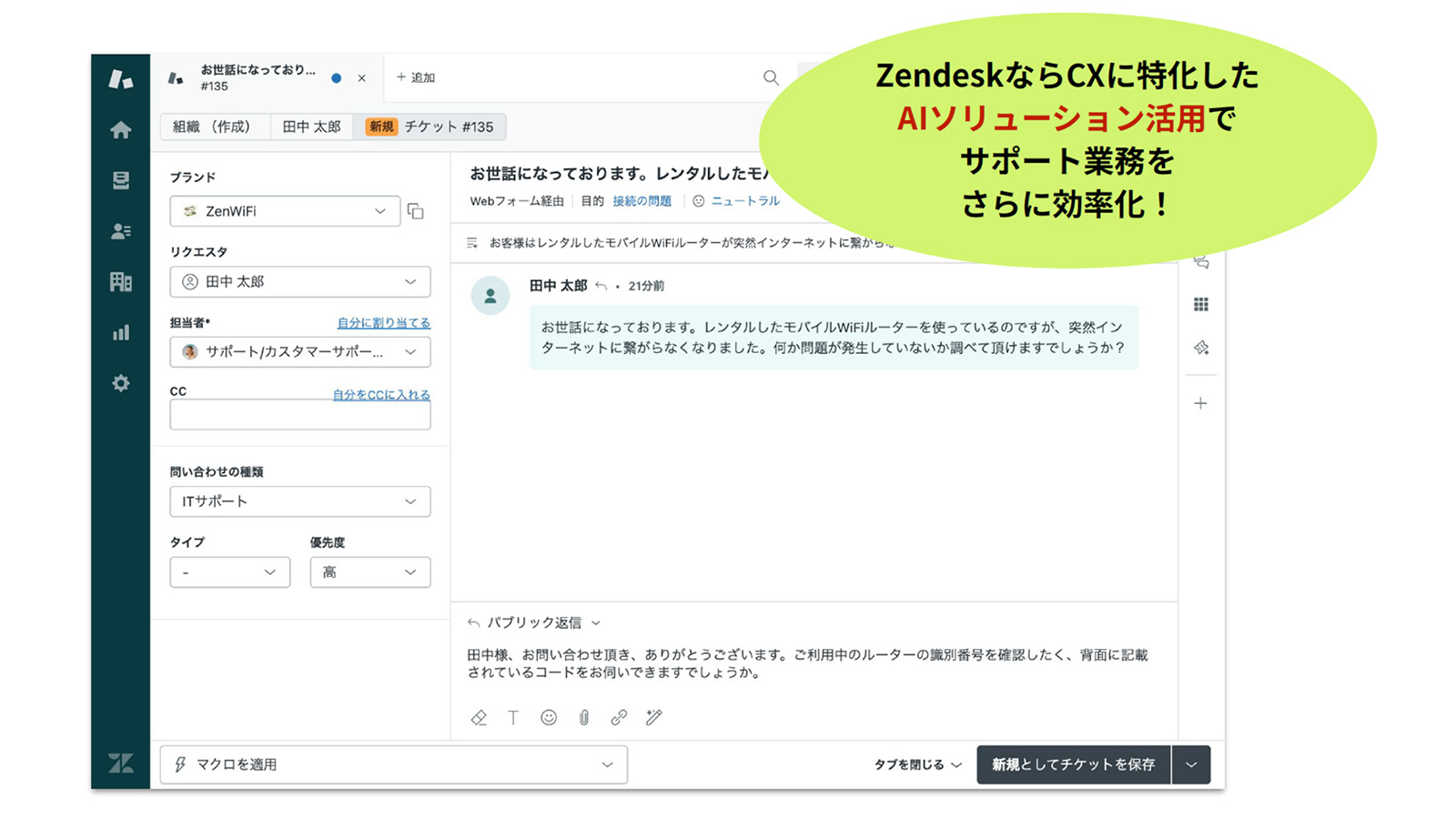Click the 自分に割り当てる link
This screenshot has height=819, width=1456.
pyautogui.click(x=384, y=323)
